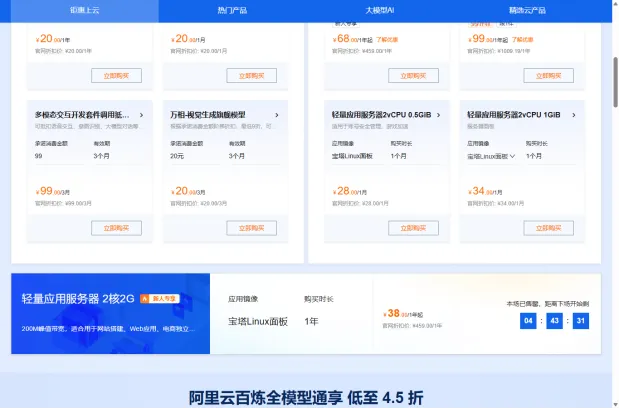Click the 1年 duration in banner

coord(311,322)
